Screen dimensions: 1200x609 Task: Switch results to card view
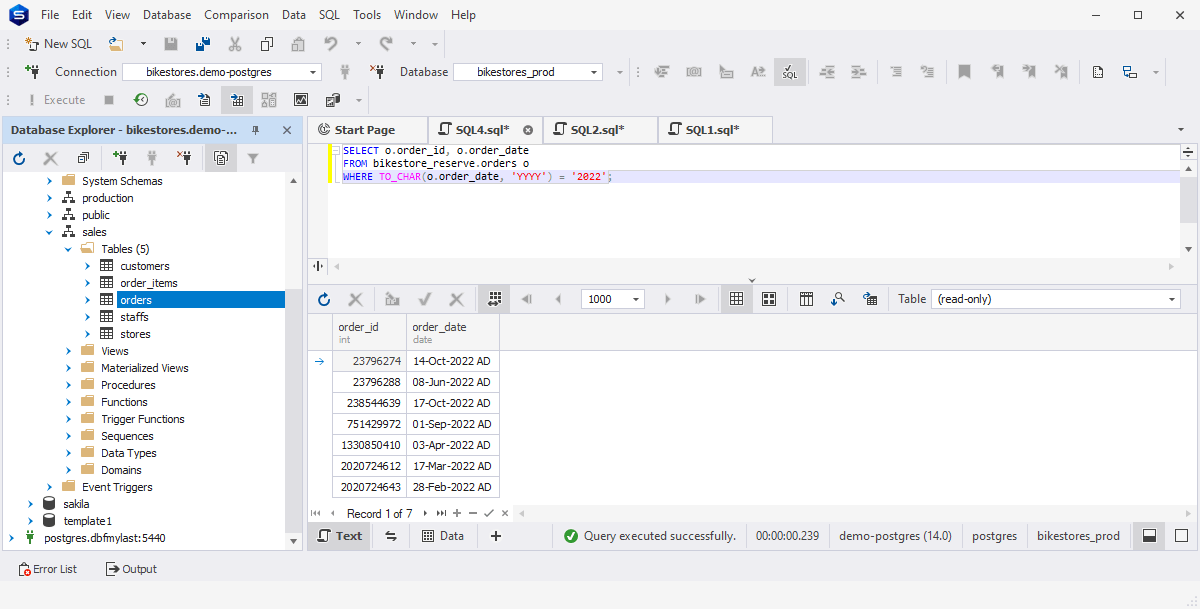click(769, 298)
